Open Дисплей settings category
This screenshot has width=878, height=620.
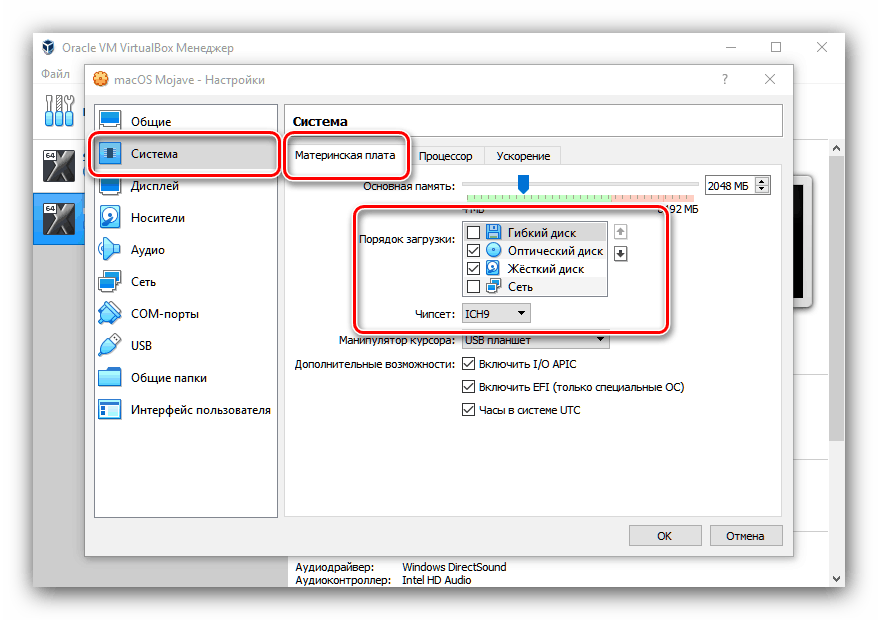185,185
